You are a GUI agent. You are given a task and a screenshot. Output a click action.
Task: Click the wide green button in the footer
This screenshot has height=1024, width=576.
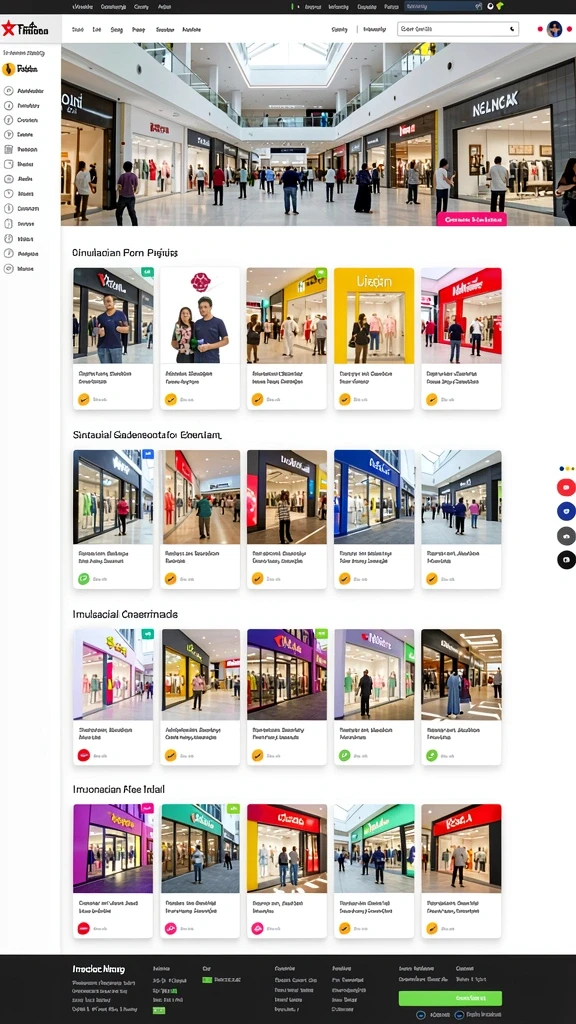click(x=451, y=998)
